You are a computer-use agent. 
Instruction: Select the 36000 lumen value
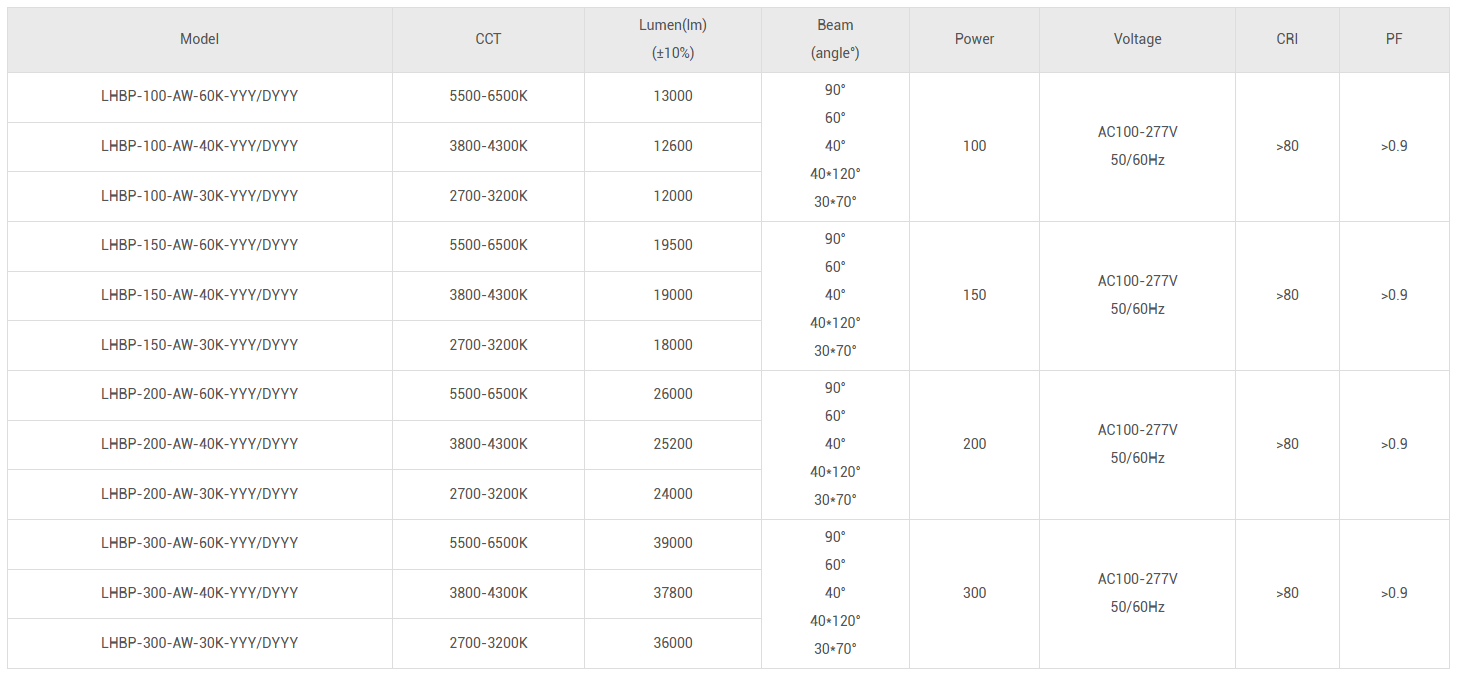[x=673, y=643]
